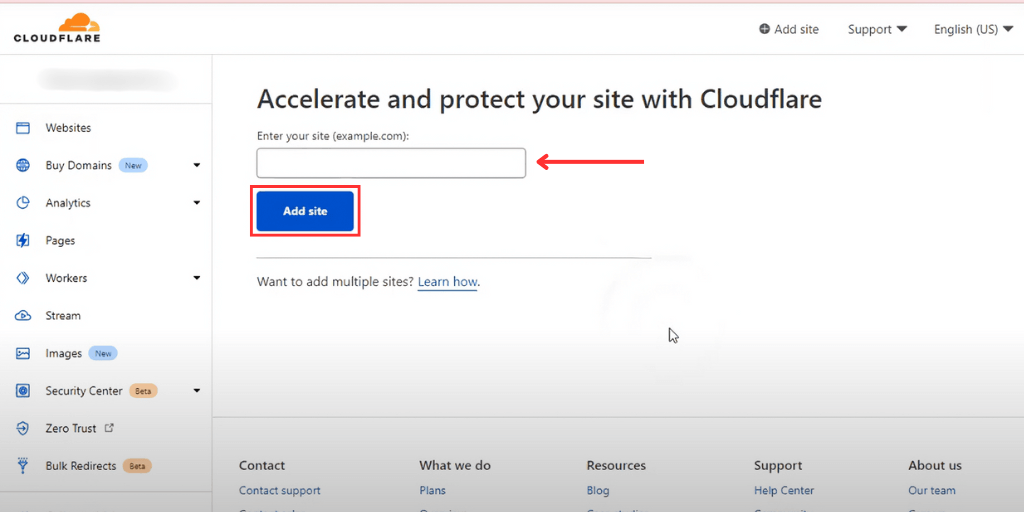Click the Workers diamond icon
1024x512 pixels.
[x=23, y=278]
